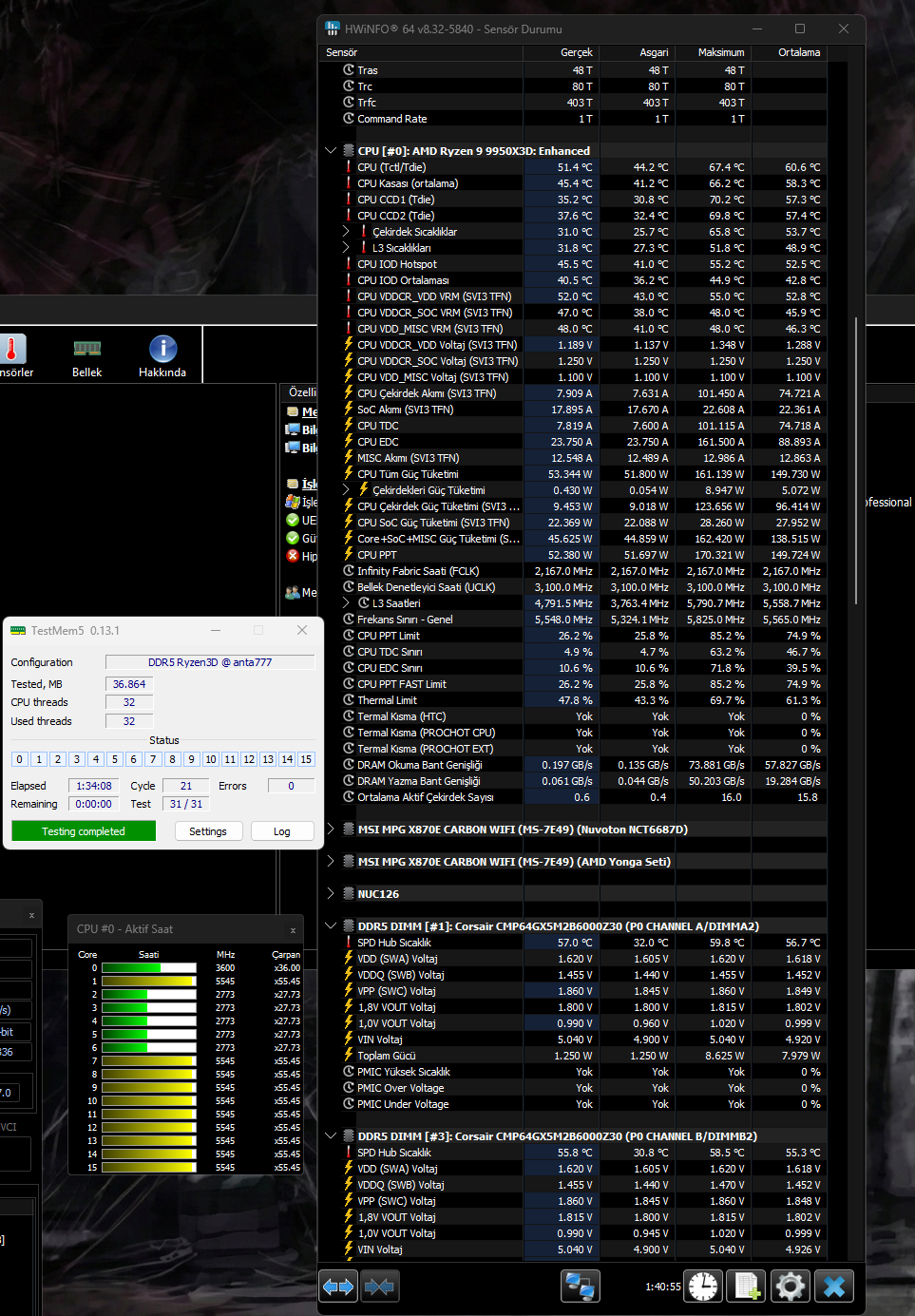This screenshot has width=915, height=1316.
Task: Expand the Çekirdekleri Güç Tüketimi row
Action: coord(346,490)
